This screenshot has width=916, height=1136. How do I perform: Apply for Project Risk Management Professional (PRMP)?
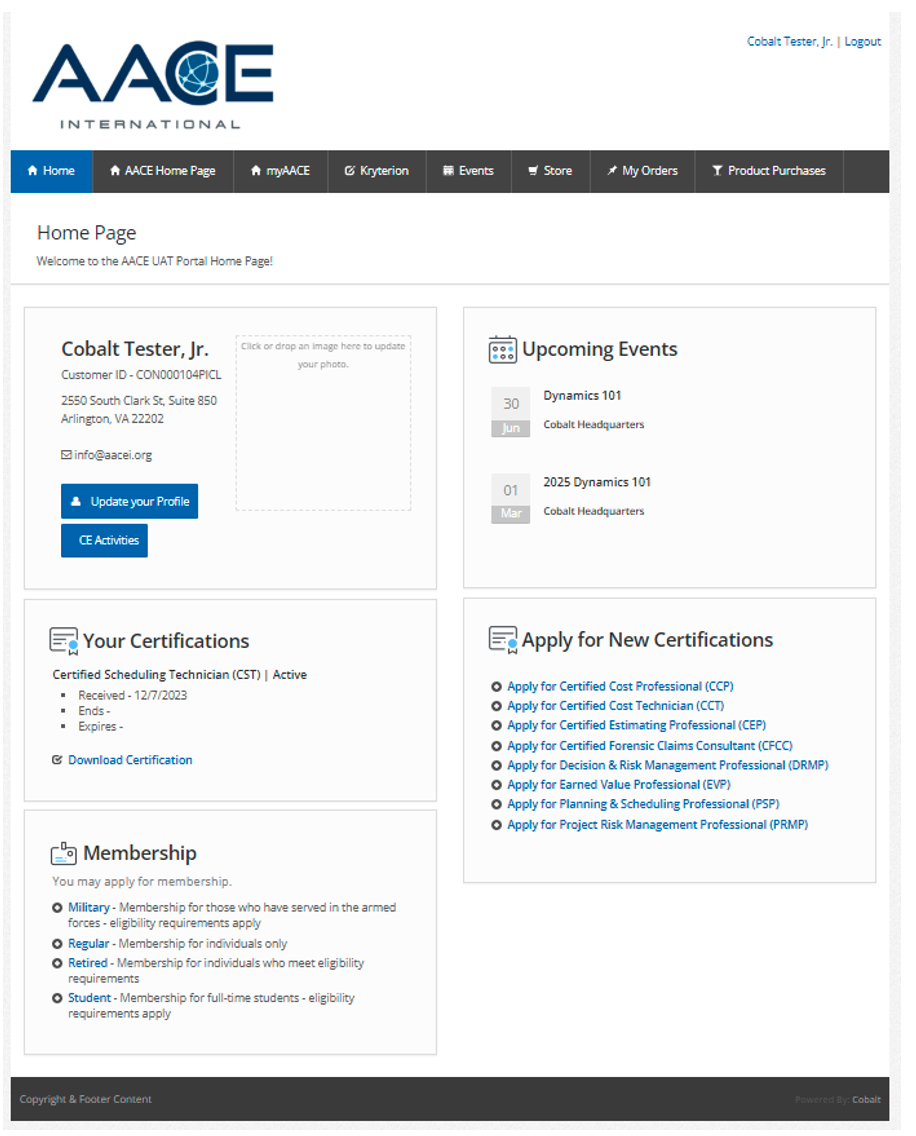(657, 824)
